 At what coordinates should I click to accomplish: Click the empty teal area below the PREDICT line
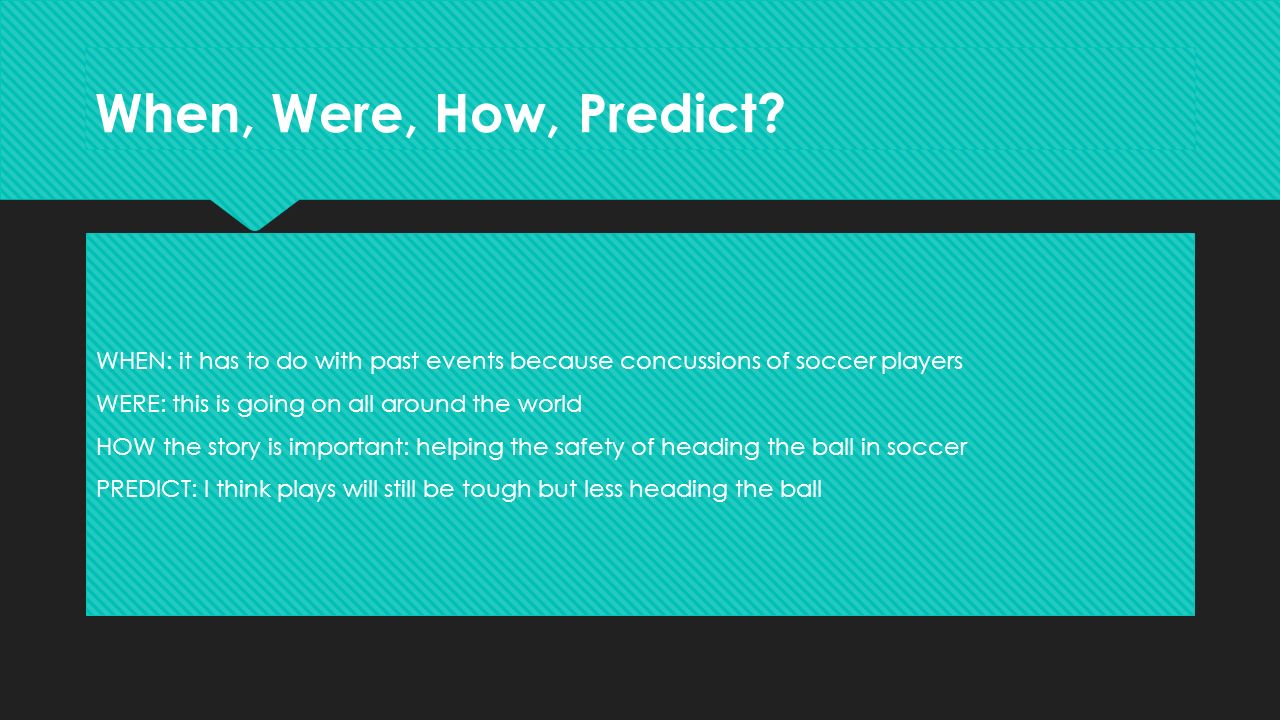click(640, 560)
